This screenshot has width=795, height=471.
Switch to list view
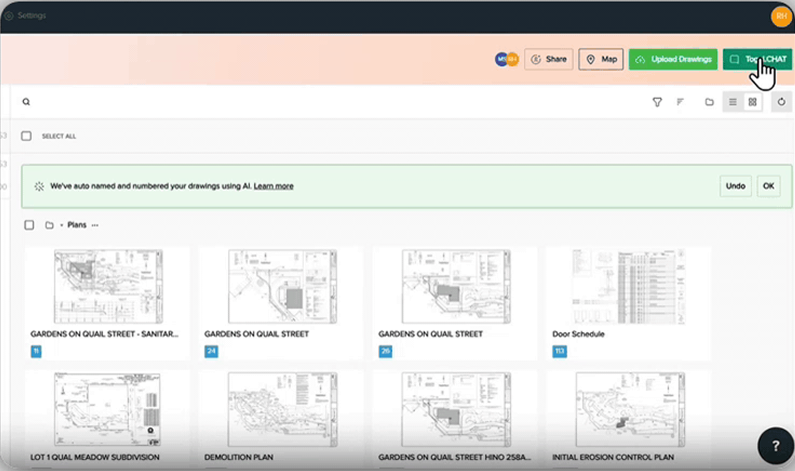733,102
